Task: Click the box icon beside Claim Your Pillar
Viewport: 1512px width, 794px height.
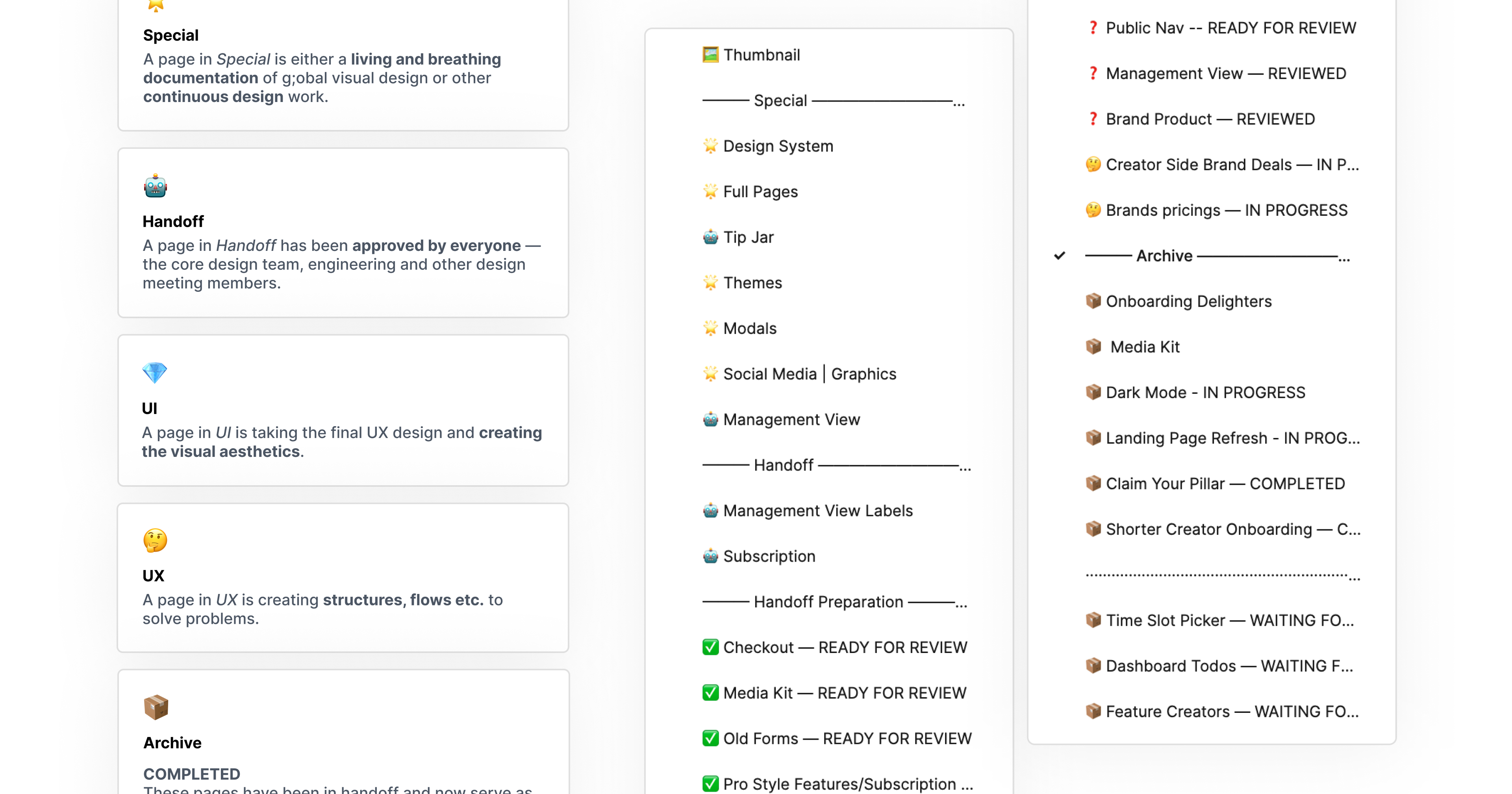Action: point(1093,483)
